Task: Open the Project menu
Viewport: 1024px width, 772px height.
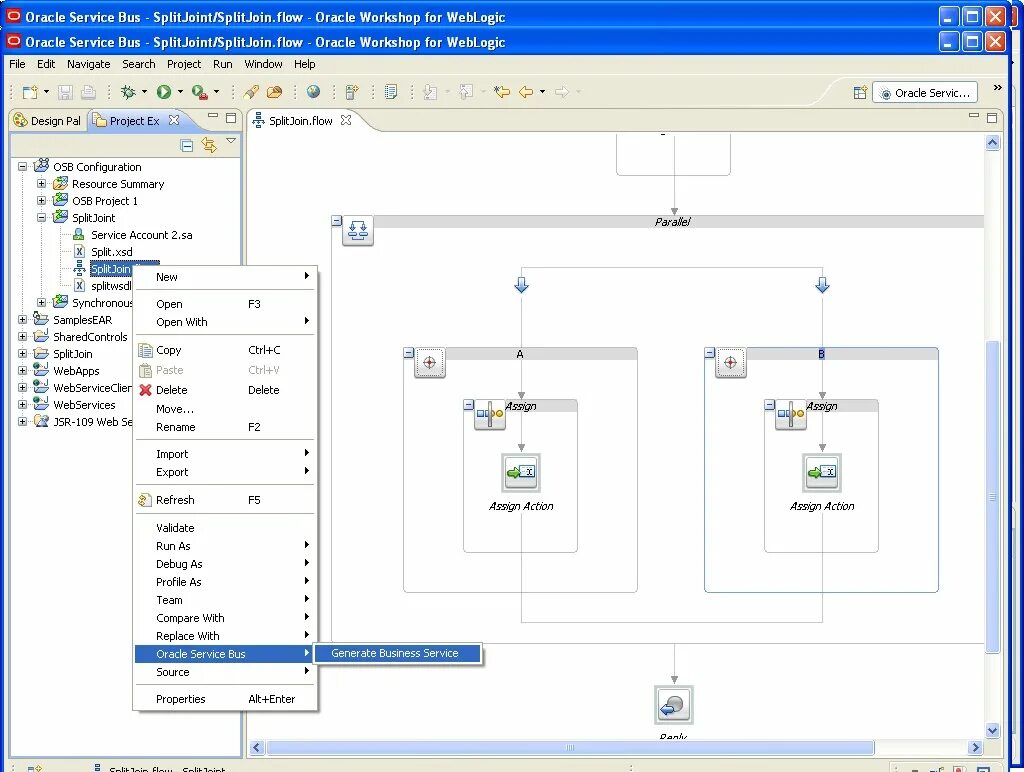Action: coord(184,64)
